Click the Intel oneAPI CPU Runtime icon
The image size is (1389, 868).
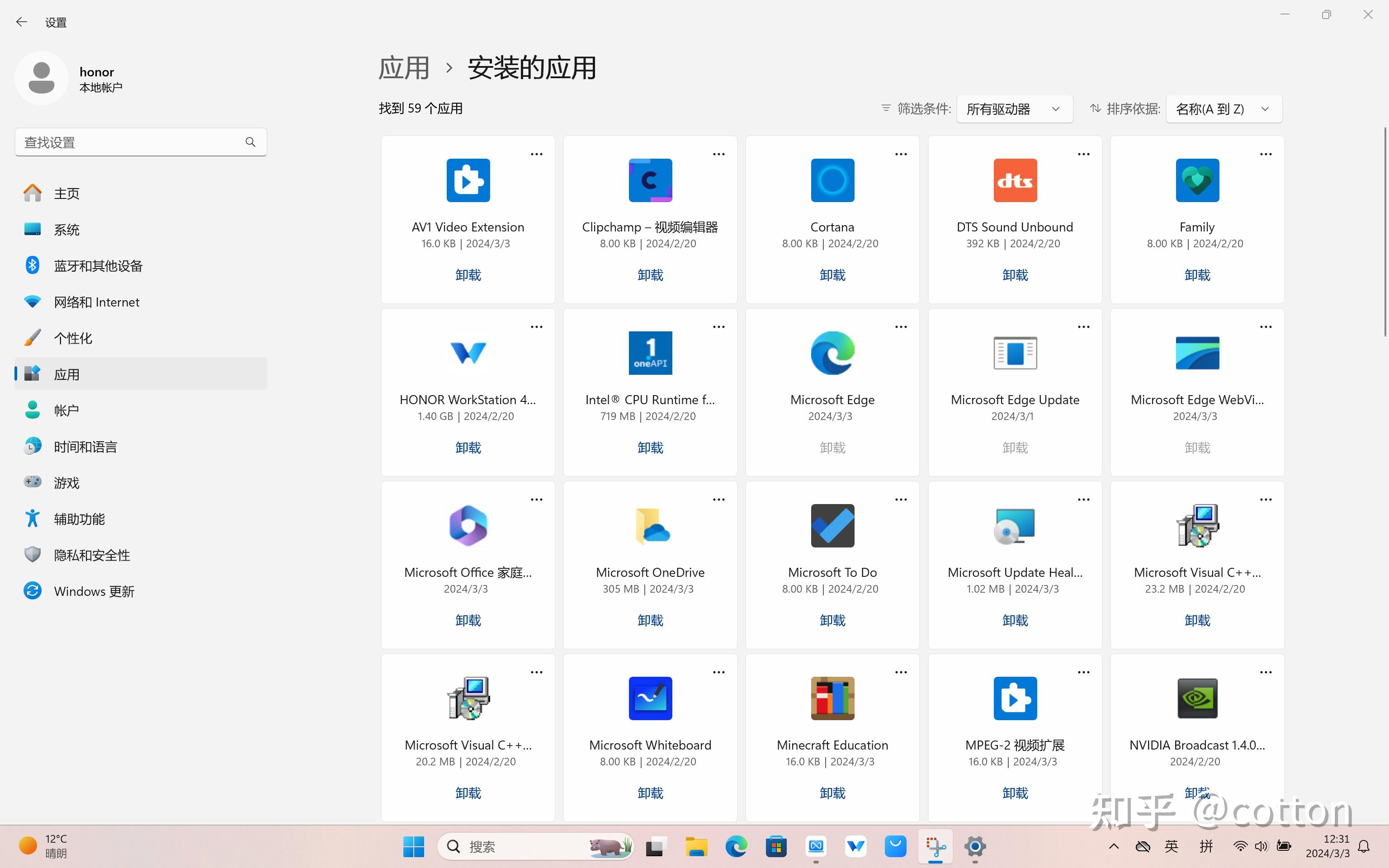point(650,353)
